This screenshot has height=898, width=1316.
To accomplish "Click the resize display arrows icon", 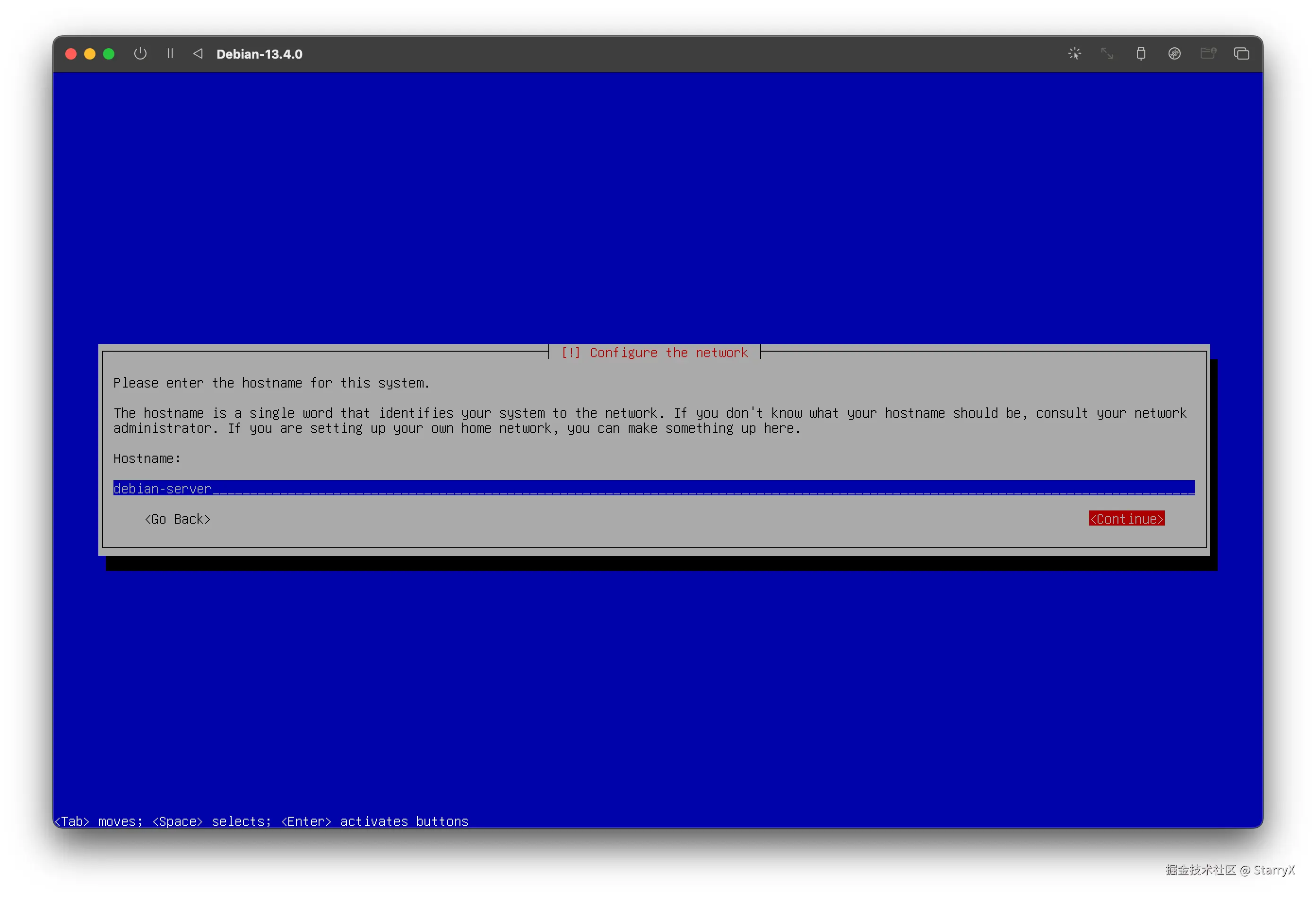I will (1107, 54).
